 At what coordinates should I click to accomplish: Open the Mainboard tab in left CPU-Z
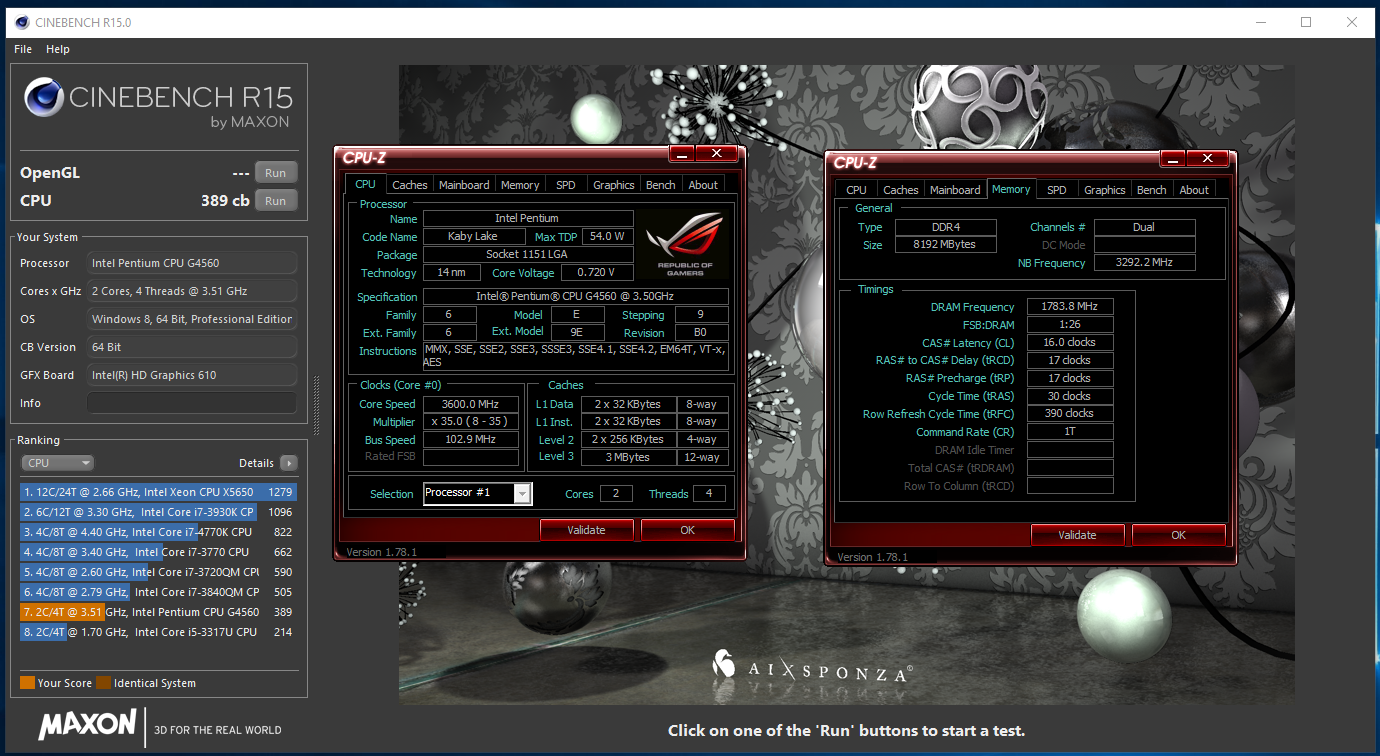pos(465,185)
